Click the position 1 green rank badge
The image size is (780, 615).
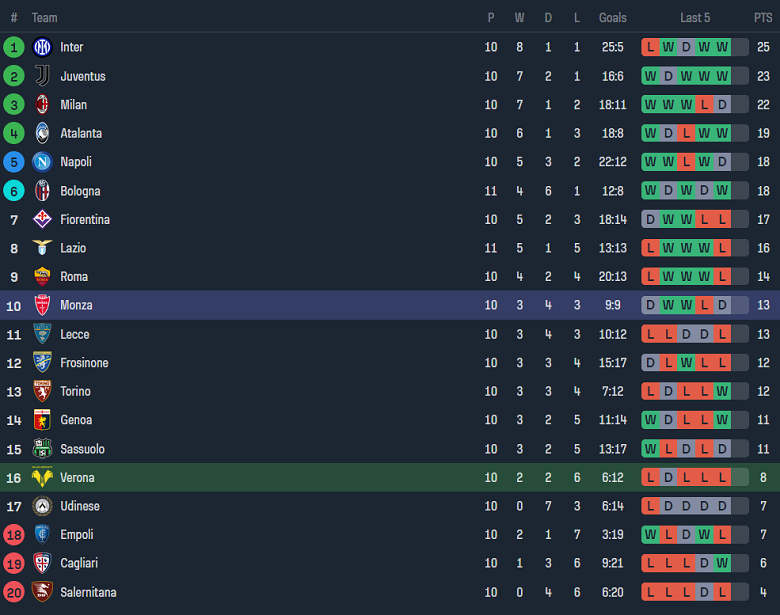[x=14, y=47]
